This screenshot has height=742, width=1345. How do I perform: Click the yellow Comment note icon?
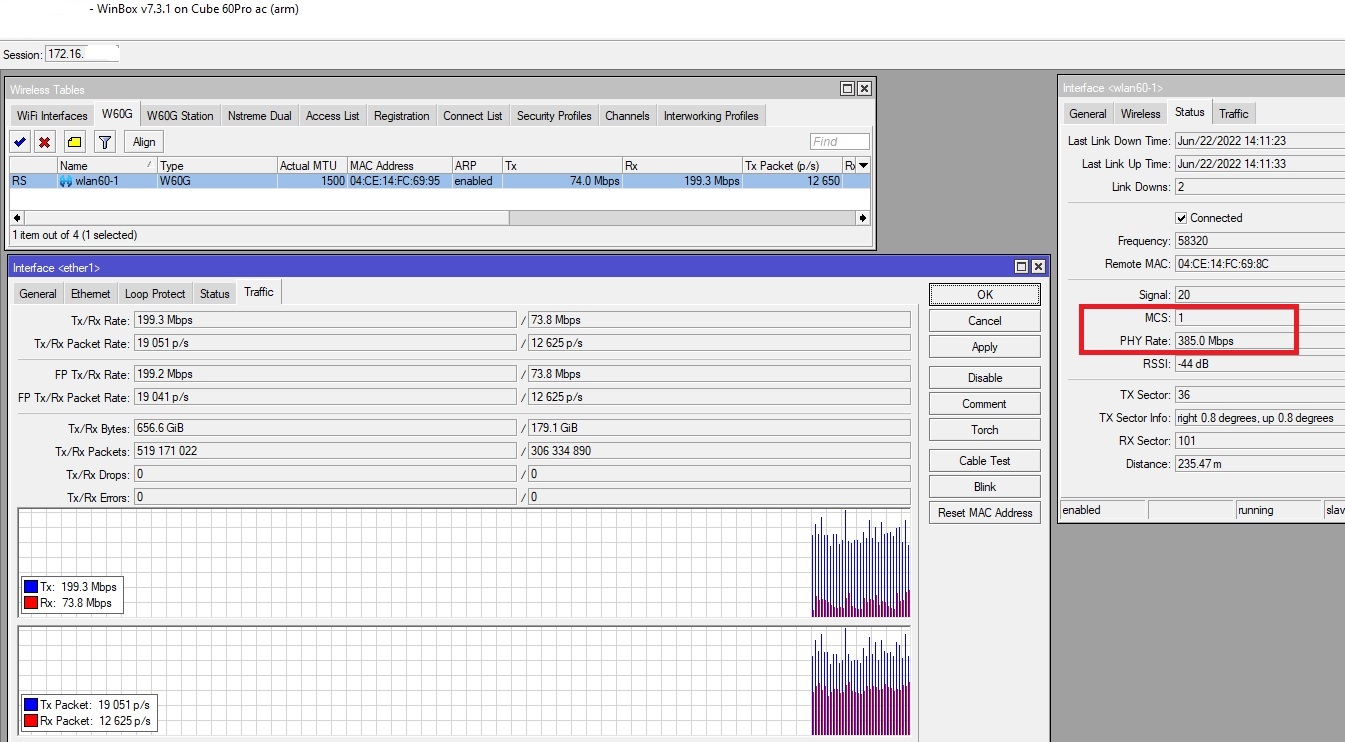74,142
